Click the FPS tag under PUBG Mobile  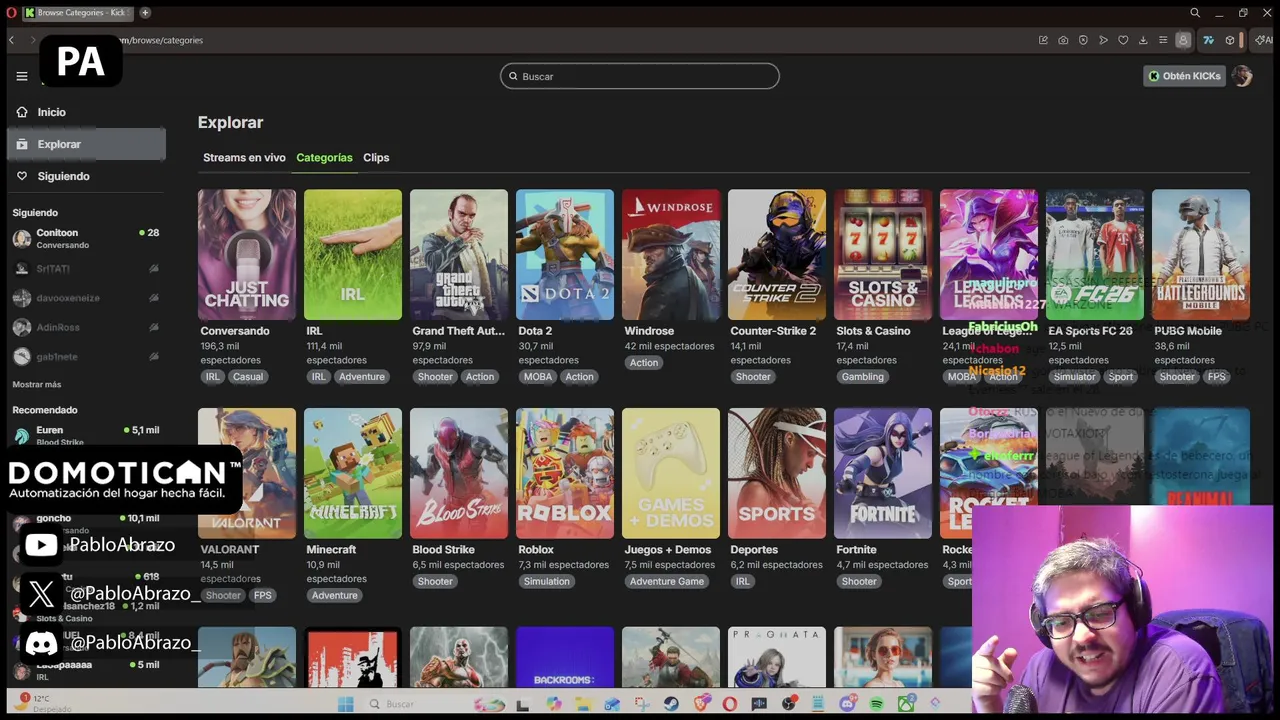1216,377
